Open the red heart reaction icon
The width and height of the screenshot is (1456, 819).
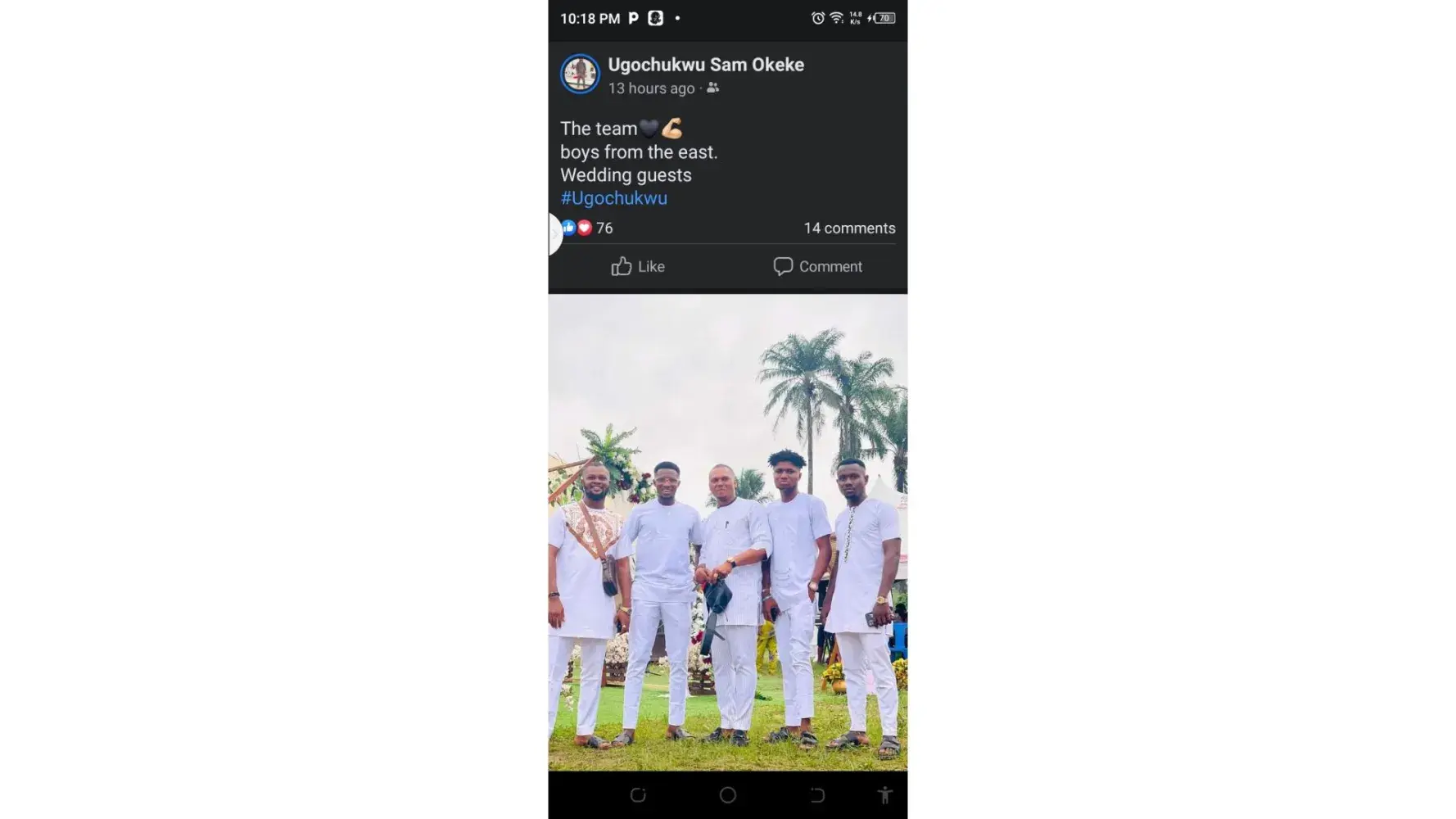(x=584, y=228)
